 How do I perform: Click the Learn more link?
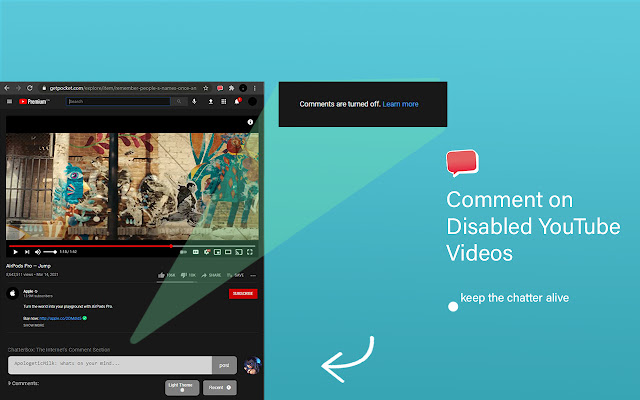(400, 104)
